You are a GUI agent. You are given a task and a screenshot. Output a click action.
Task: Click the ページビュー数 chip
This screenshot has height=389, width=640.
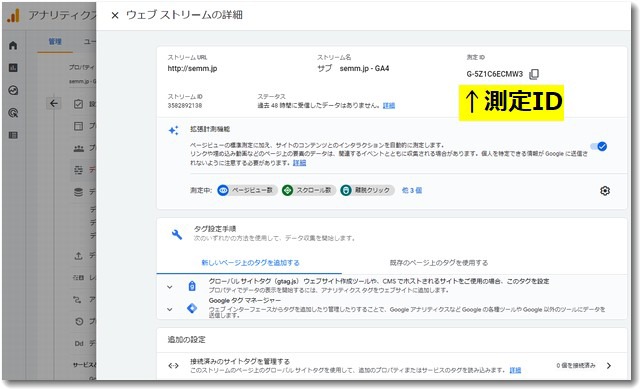[247, 190]
